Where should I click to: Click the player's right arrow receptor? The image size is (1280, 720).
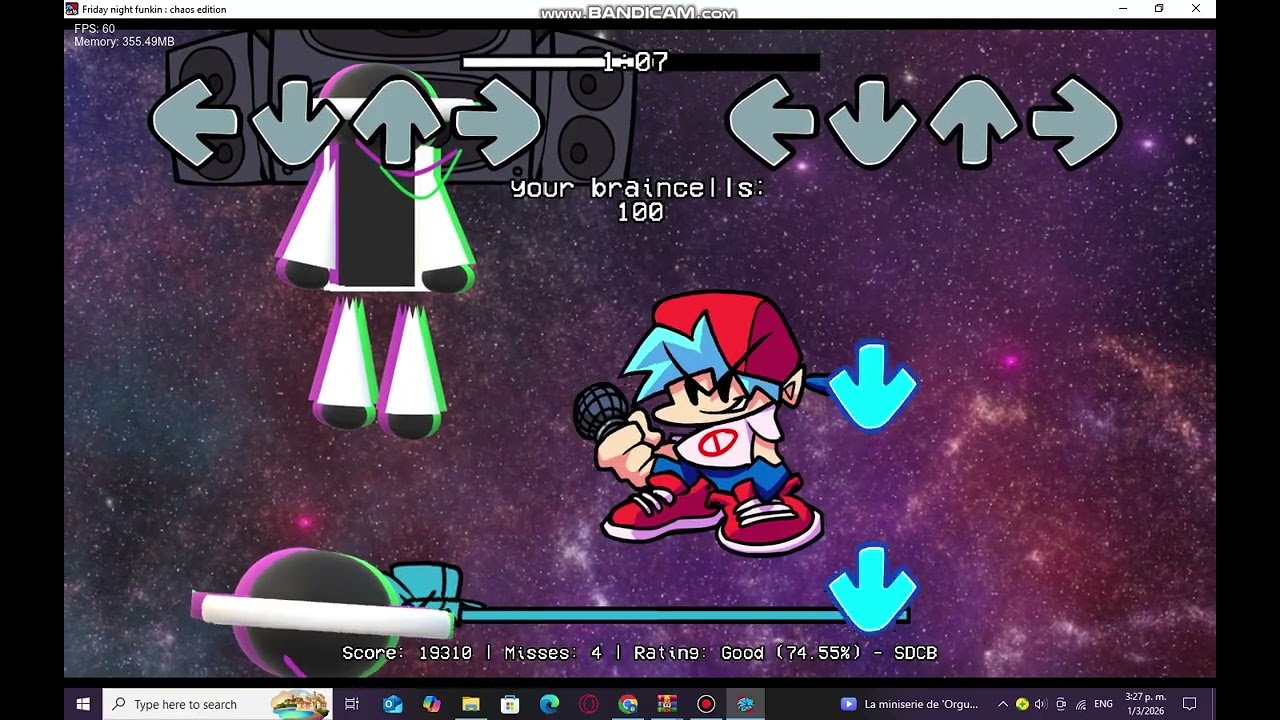click(x=1075, y=122)
